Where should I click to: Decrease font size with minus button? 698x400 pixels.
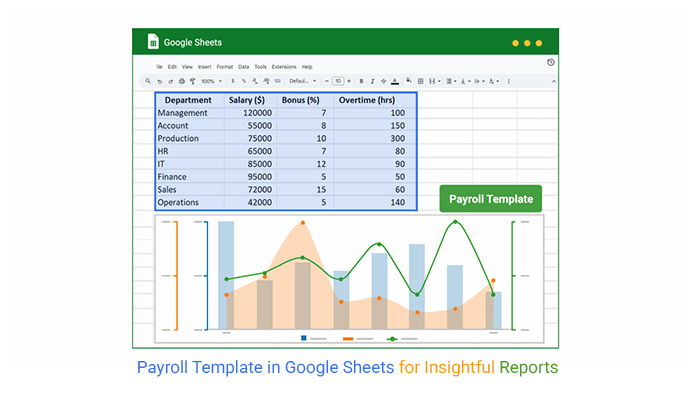327,81
